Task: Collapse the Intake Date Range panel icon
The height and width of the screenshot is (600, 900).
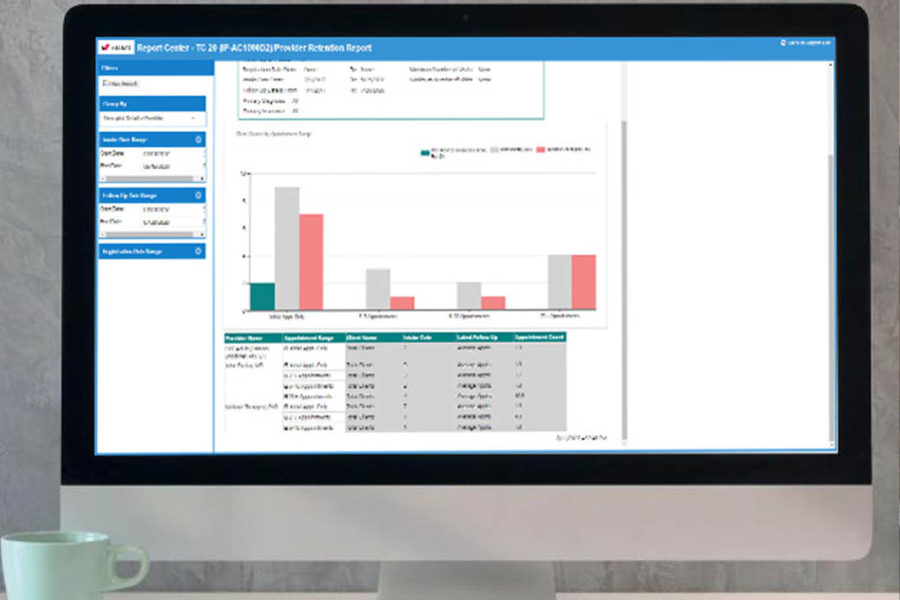Action: [x=198, y=139]
